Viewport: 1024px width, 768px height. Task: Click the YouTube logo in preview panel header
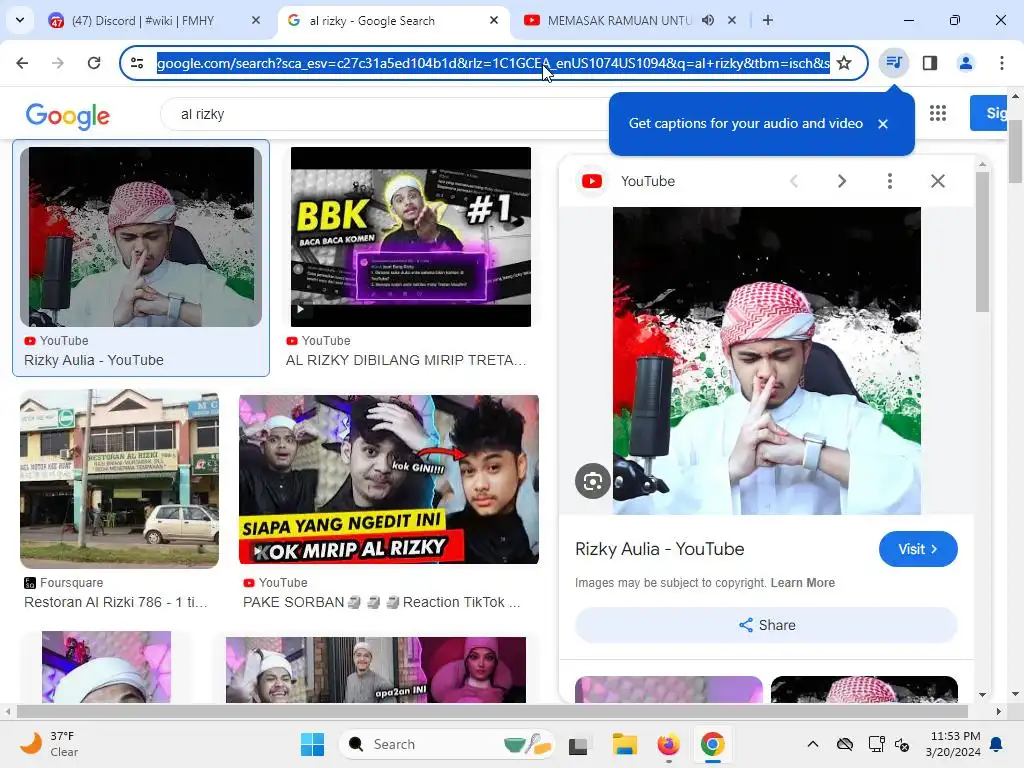pyautogui.click(x=592, y=181)
